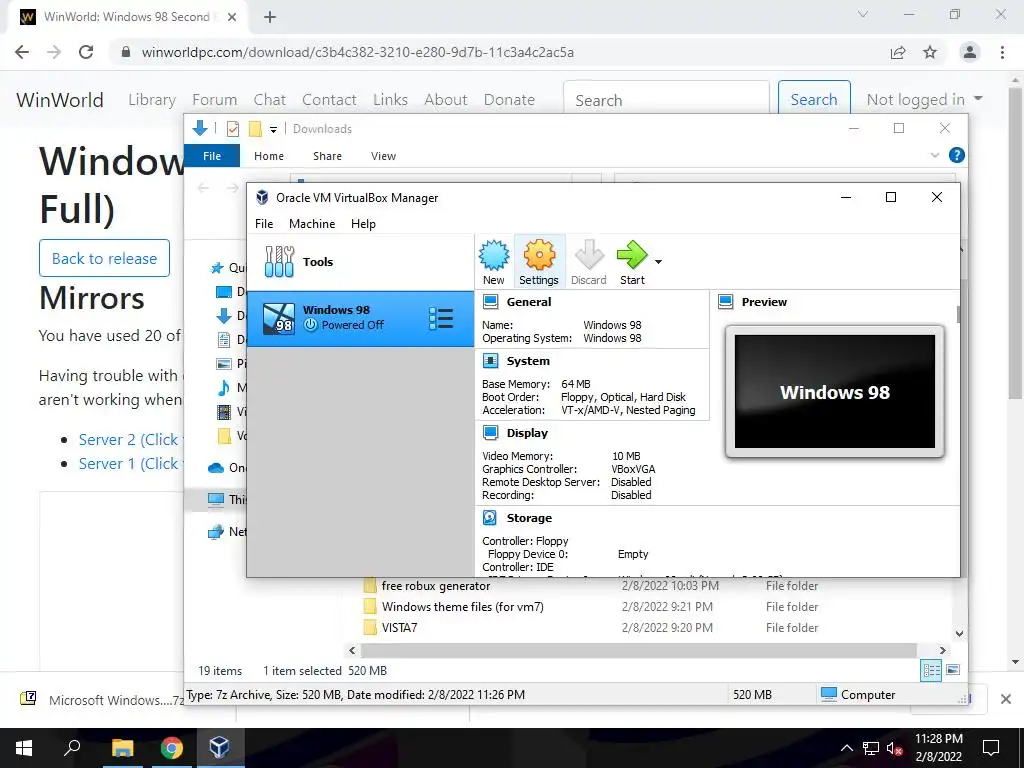
Task: Select the VISTA7 folder
Action: pos(400,628)
